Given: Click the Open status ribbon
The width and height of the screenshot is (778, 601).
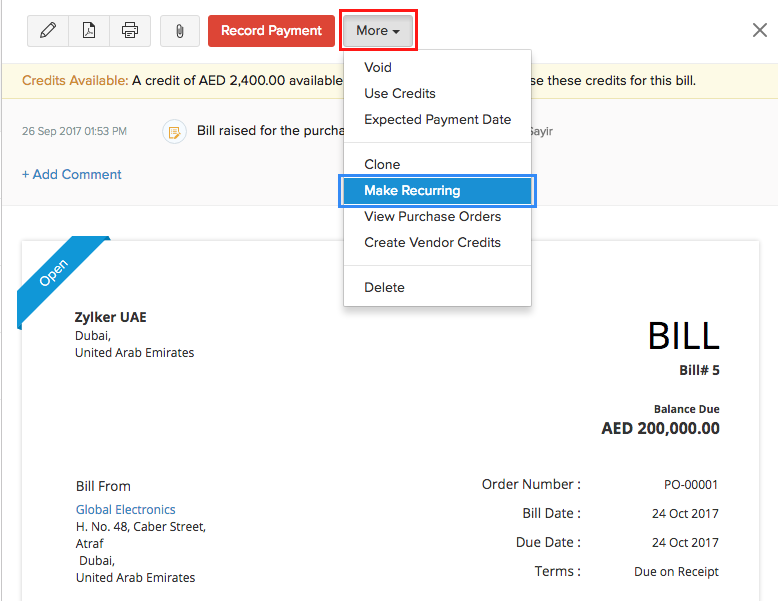Looking at the screenshot, I should point(54,274).
